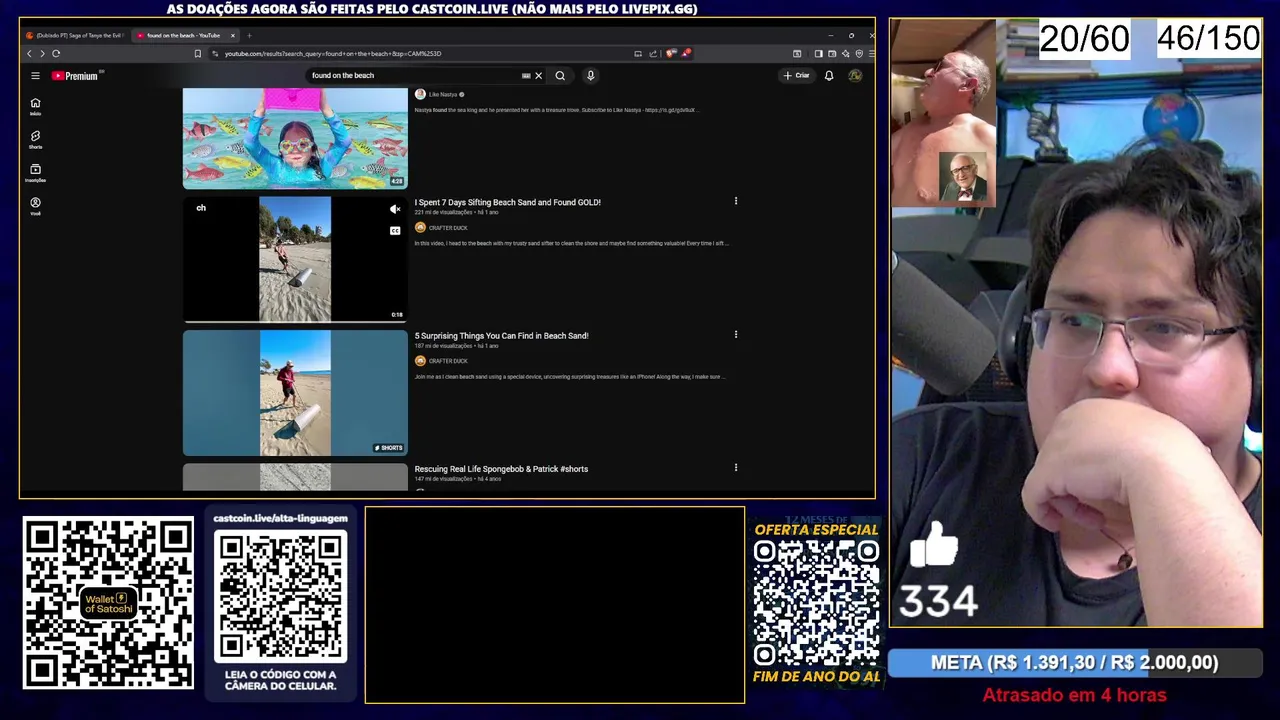Reload the YouTube page
Image resolution: width=1280 pixels, height=720 pixels.
click(56, 53)
